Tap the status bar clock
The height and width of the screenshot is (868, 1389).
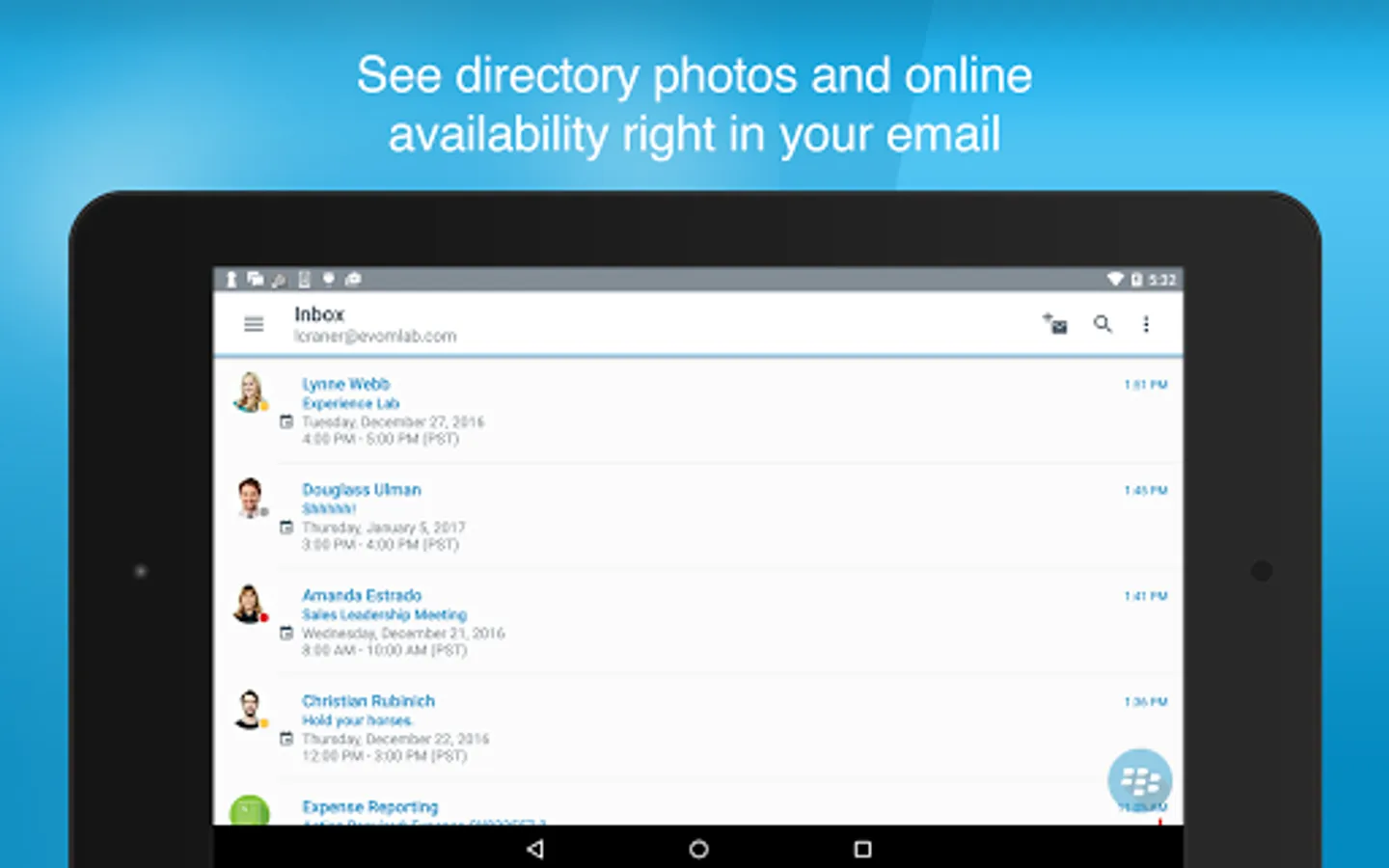tap(1162, 280)
